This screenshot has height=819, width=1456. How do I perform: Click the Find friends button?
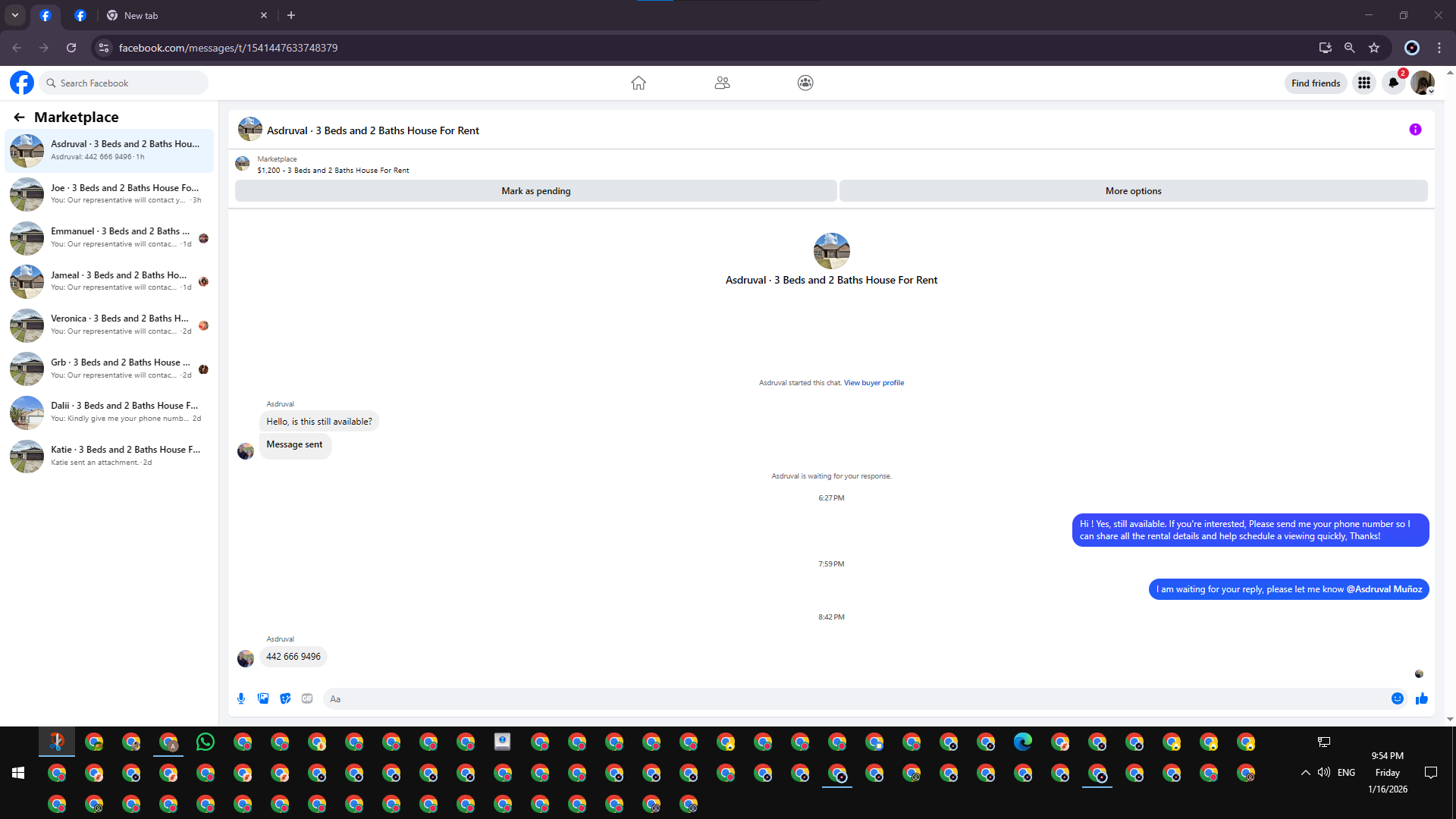[1316, 83]
